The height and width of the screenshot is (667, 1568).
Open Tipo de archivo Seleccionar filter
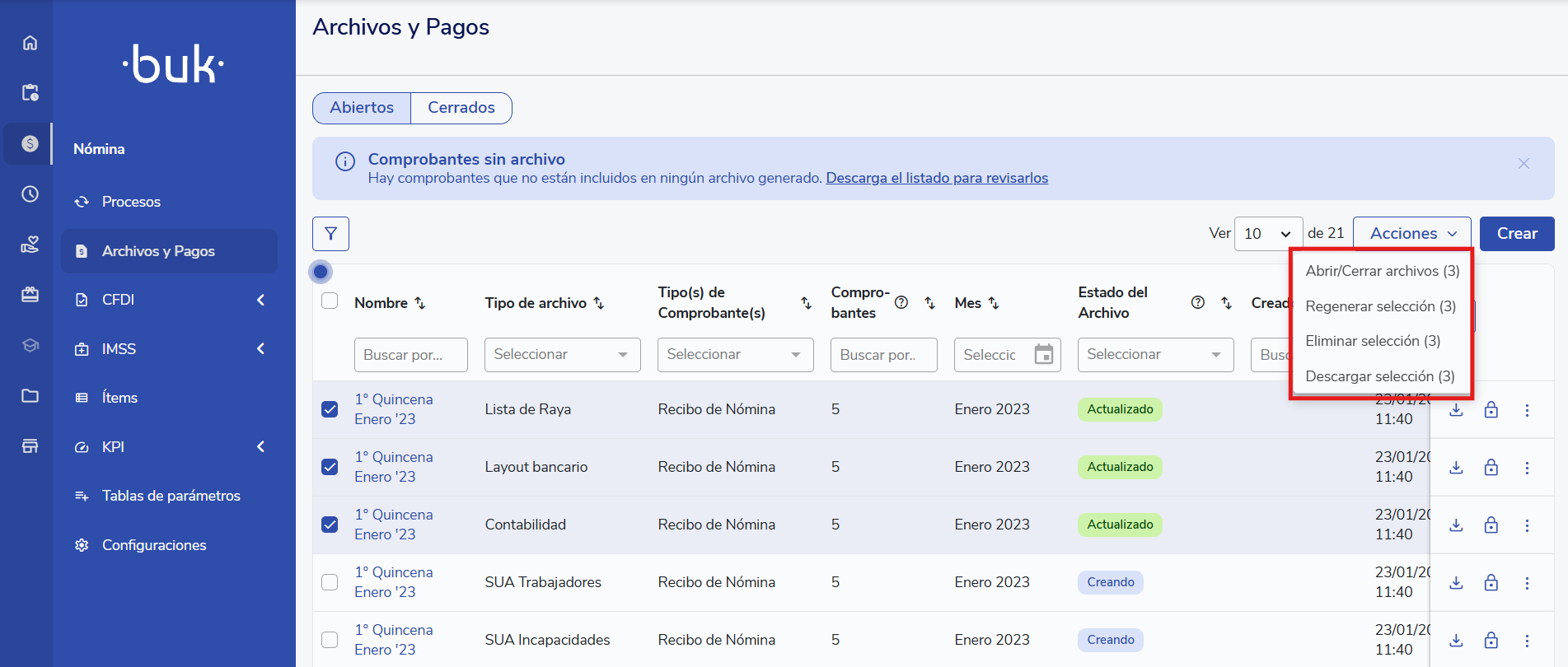tap(562, 355)
